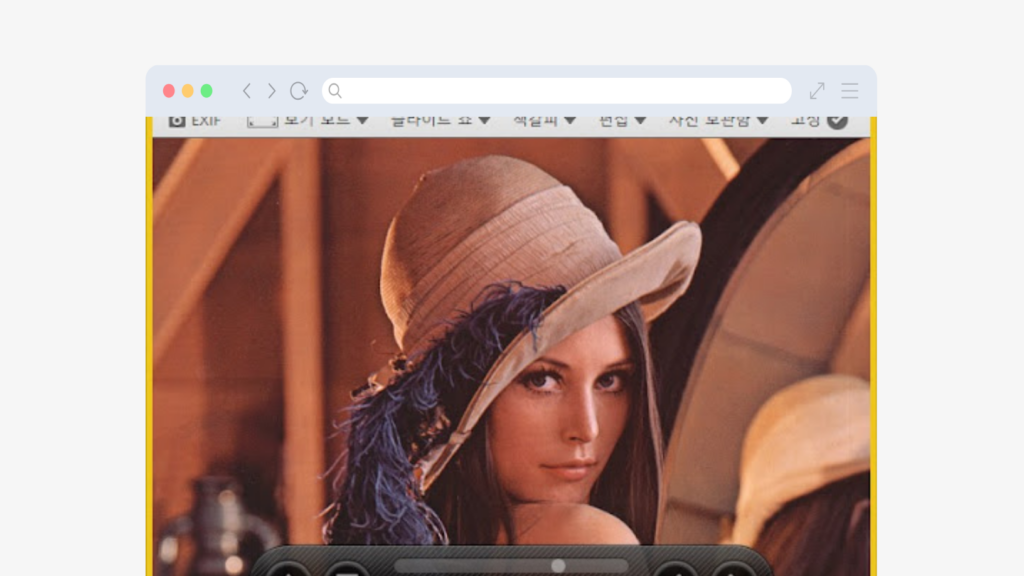This screenshot has height=576, width=1024.
Task: Click the browser back arrow
Action: [x=247, y=91]
